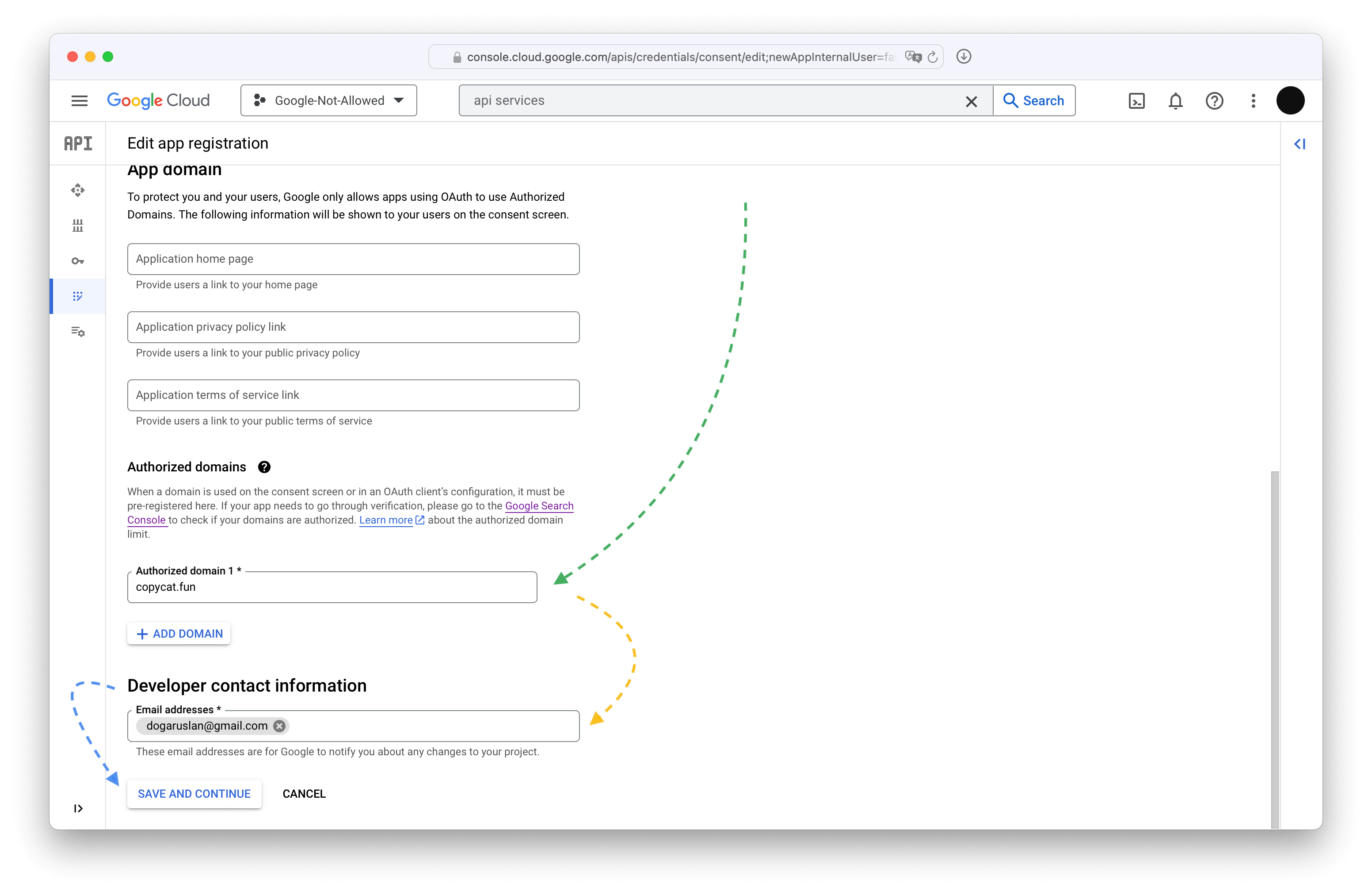This screenshot has height=895, width=1372.
Task: Expand the Google-Not-Allowed project selector
Action: click(x=328, y=100)
